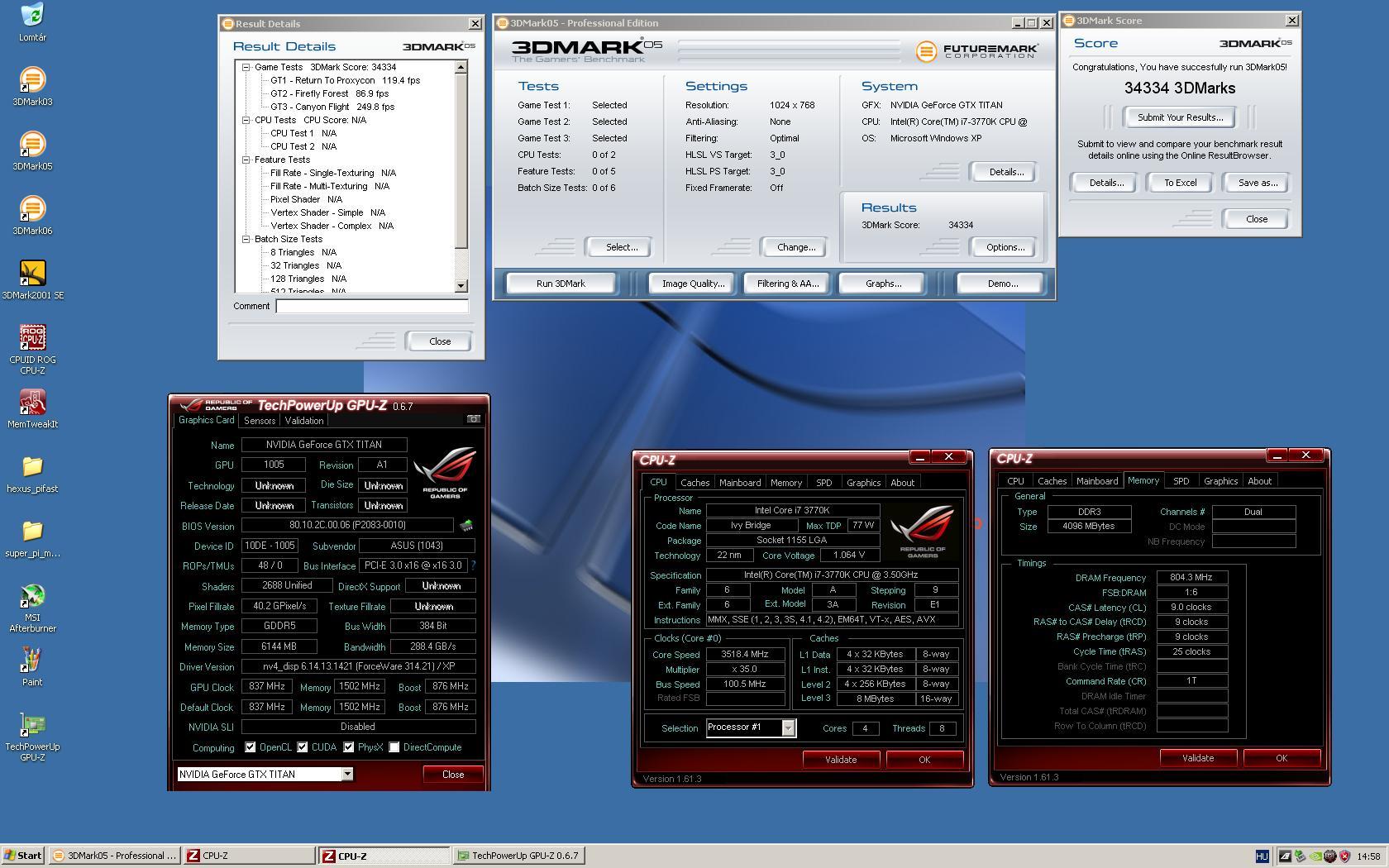The width and height of the screenshot is (1389, 868).
Task: Toggle the PhysX checkbox in GPU-Z
Action: (x=349, y=747)
